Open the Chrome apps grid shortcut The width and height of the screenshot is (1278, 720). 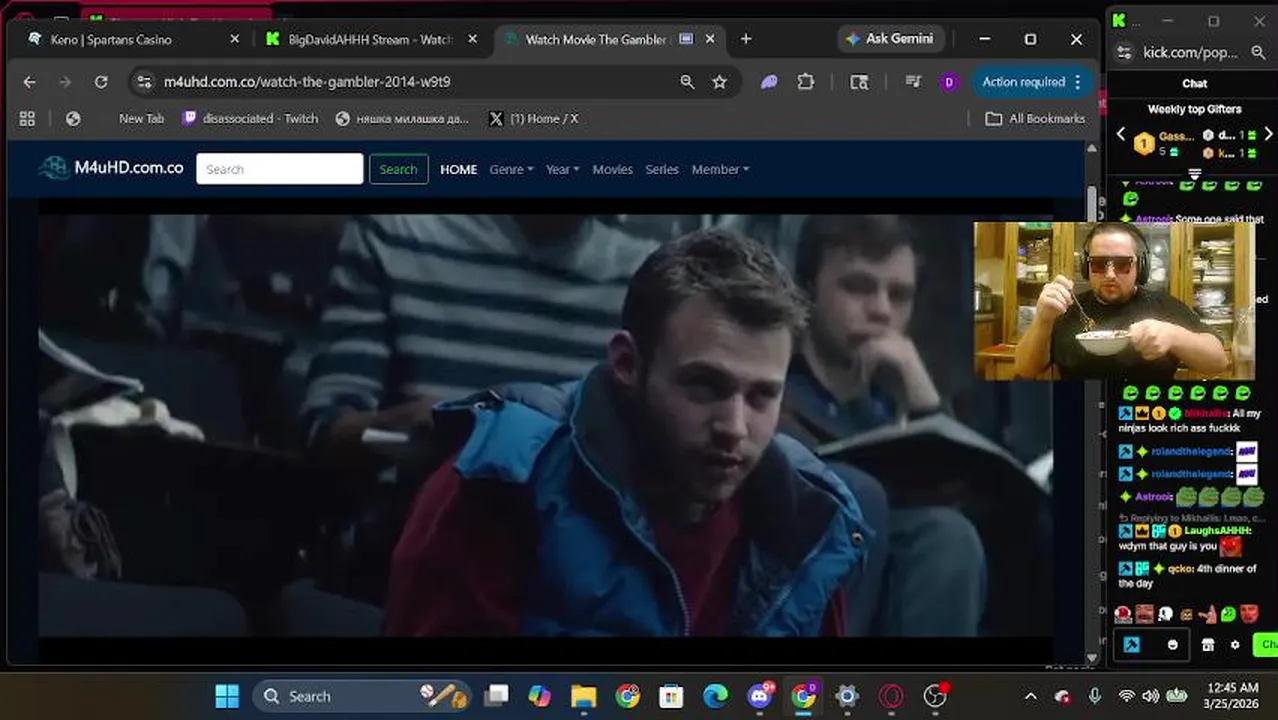click(x=27, y=119)
